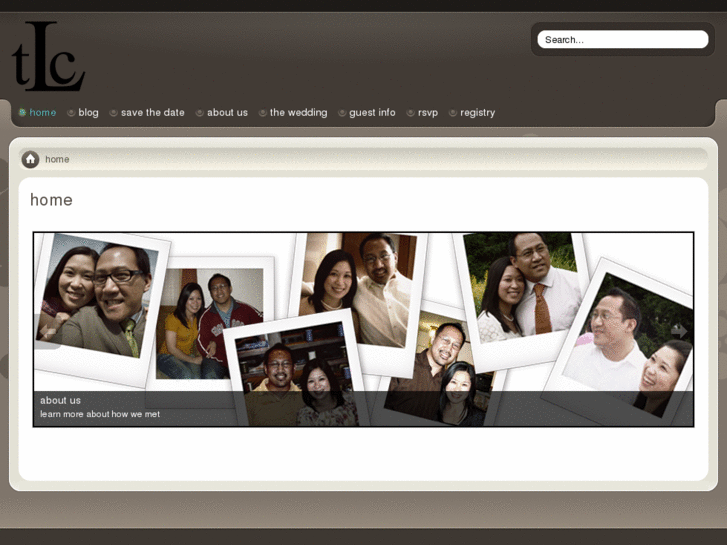Click the slideshow about us caption title
The width and height of the screenshot is (727, 545).
click(60, 400)
